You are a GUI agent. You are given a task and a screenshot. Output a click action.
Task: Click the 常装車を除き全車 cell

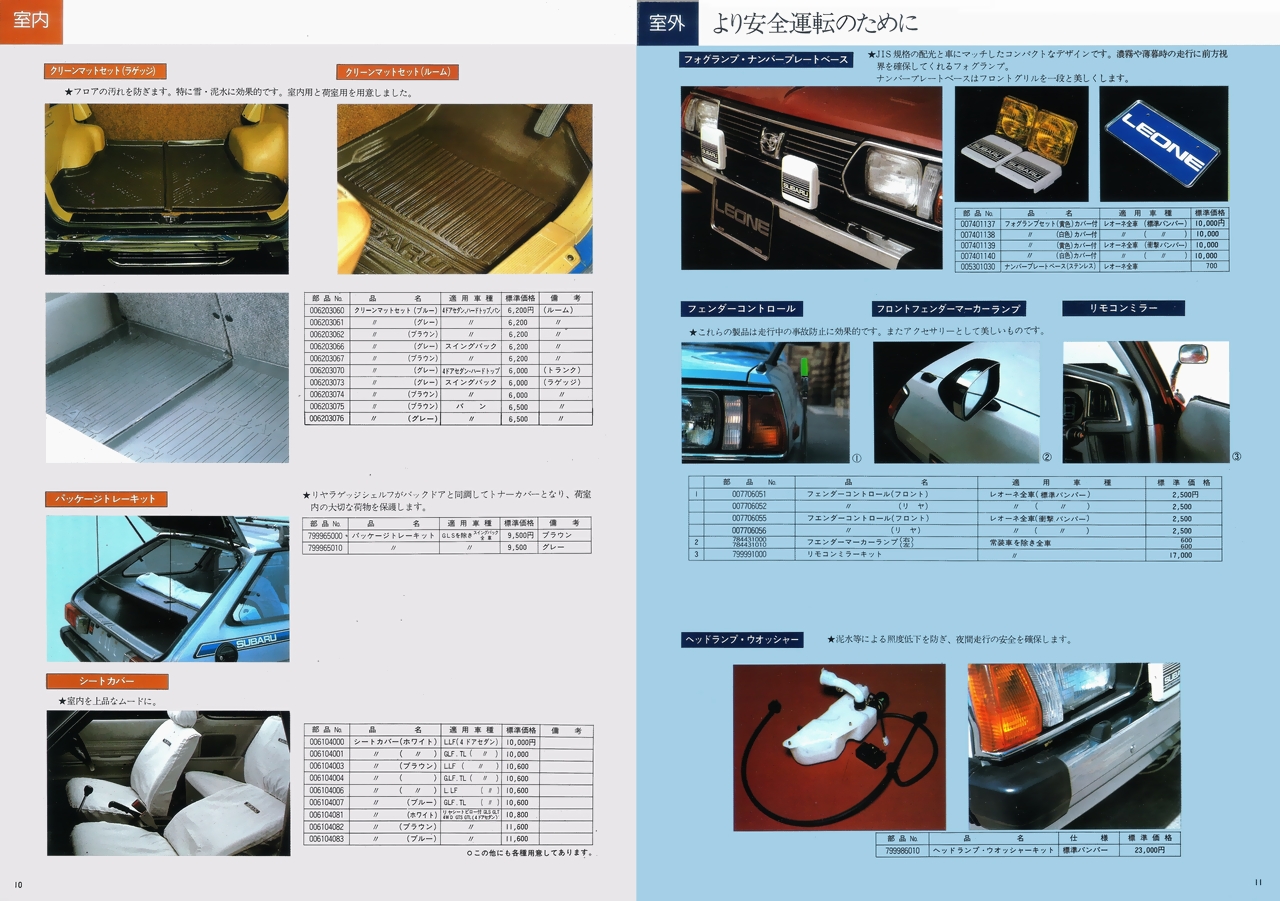[x=1062, y=542]
